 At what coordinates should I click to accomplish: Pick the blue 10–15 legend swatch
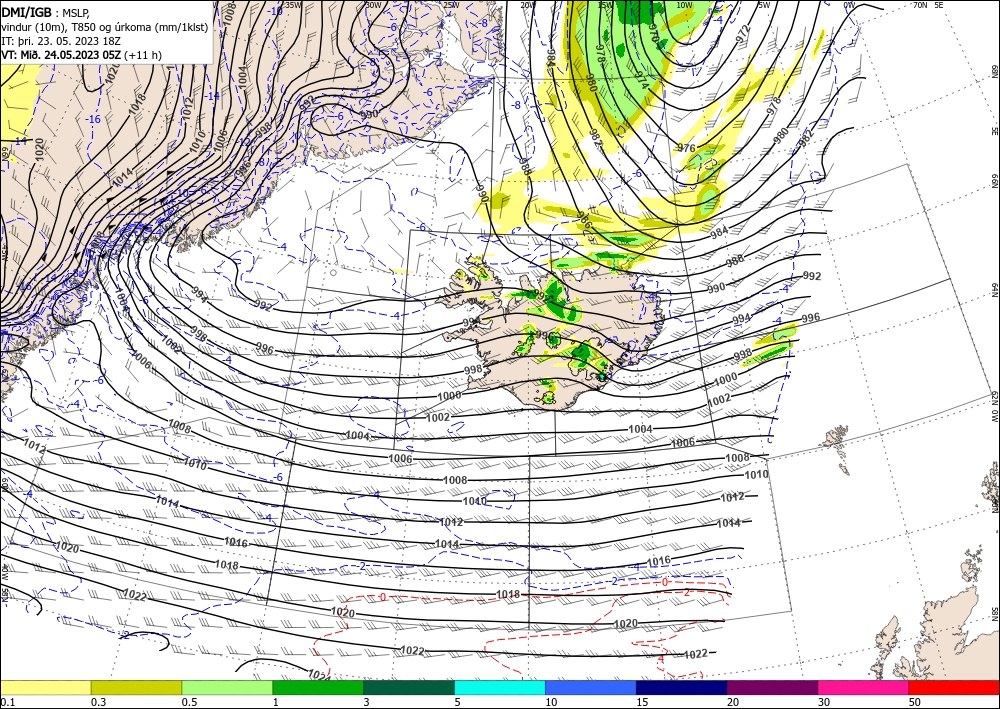(x=591, y=687)
